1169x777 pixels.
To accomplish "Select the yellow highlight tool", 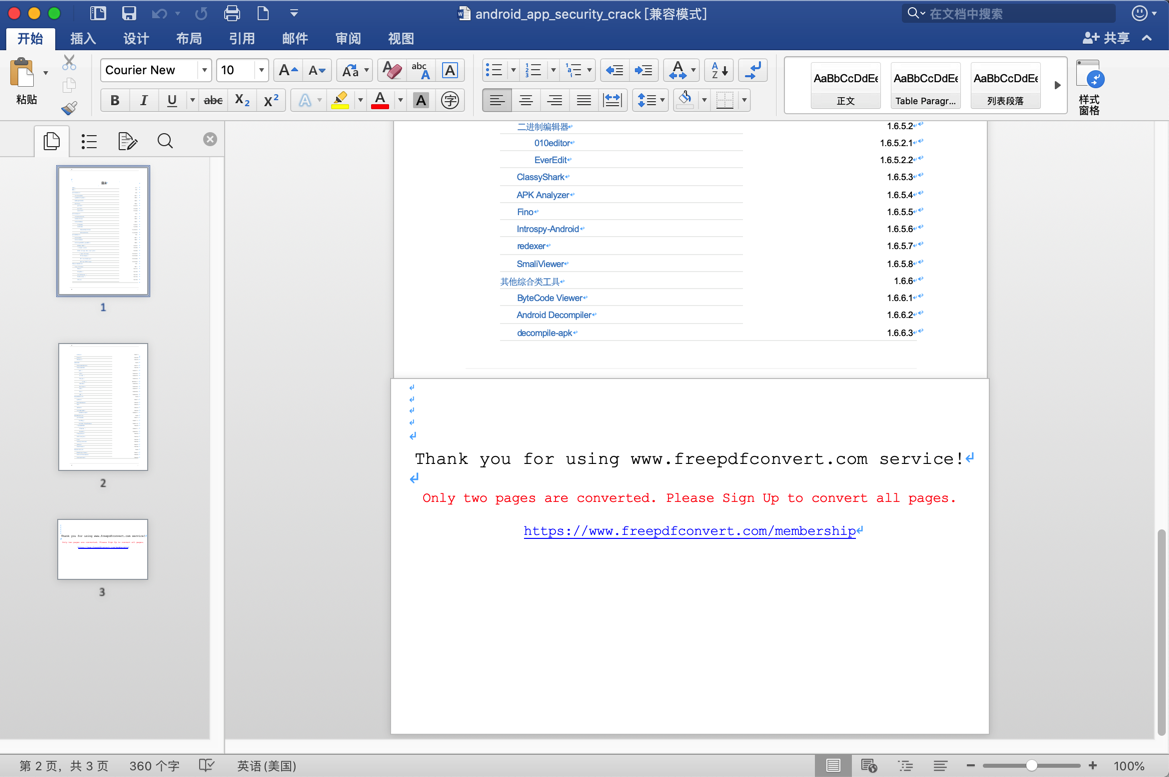I will 340,100.
